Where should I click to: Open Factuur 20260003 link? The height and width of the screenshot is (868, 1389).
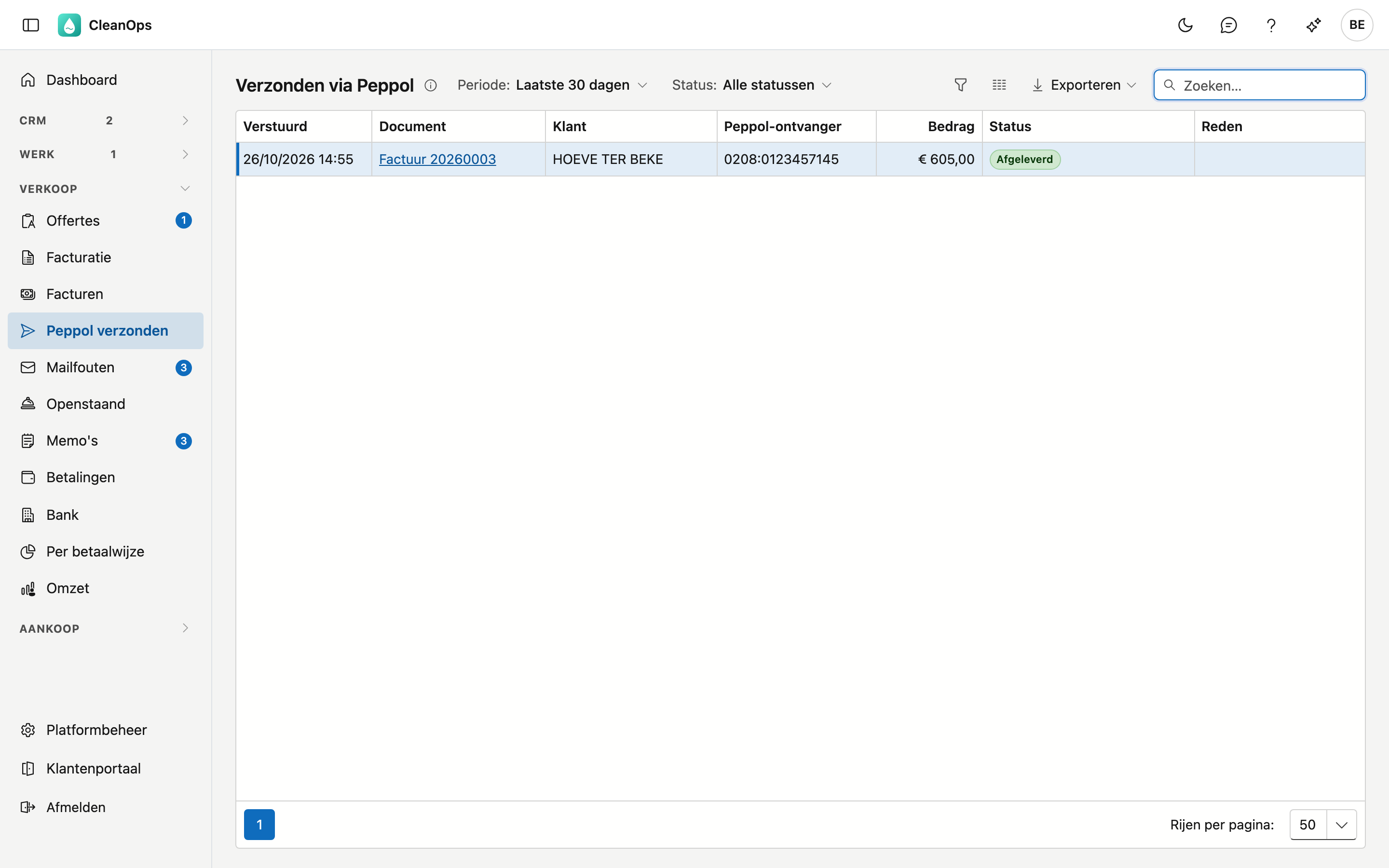437,159
